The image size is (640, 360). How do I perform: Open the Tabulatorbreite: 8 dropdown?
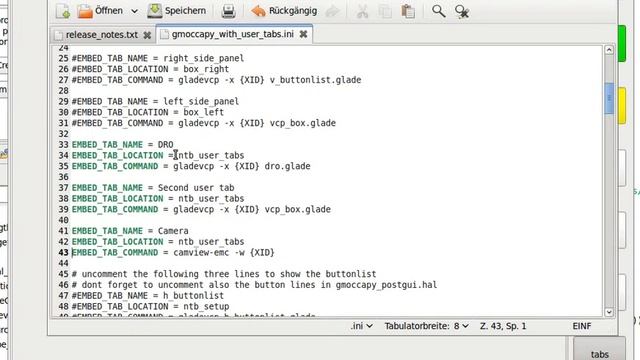(426, 326)
